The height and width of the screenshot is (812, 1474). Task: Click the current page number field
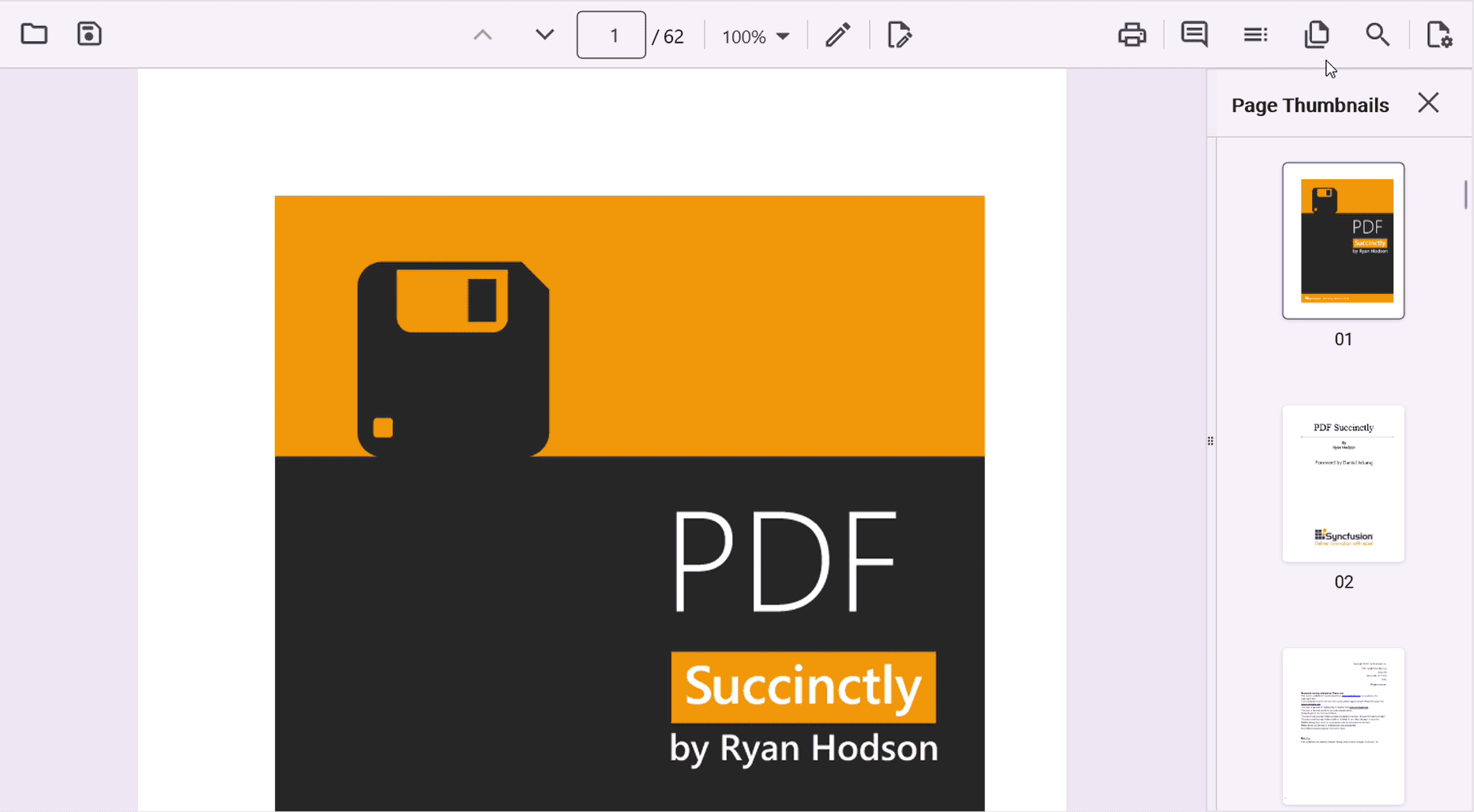tap(611, 36)
